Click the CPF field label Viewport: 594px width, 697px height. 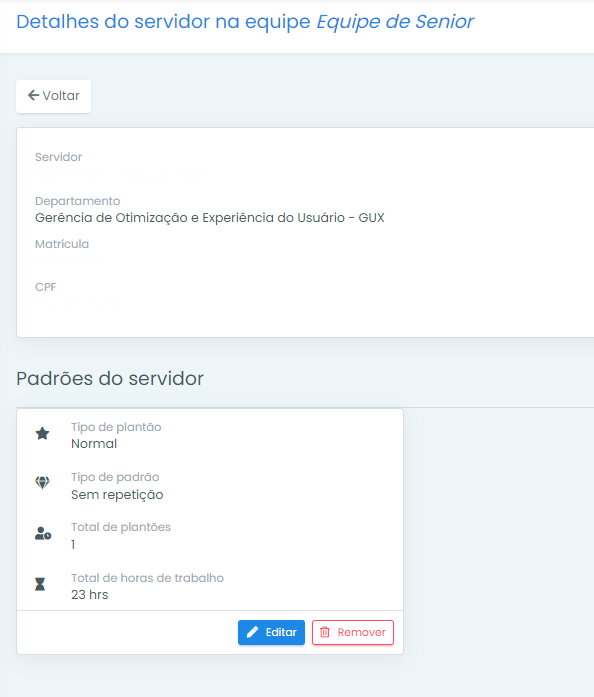pos(45,287)
